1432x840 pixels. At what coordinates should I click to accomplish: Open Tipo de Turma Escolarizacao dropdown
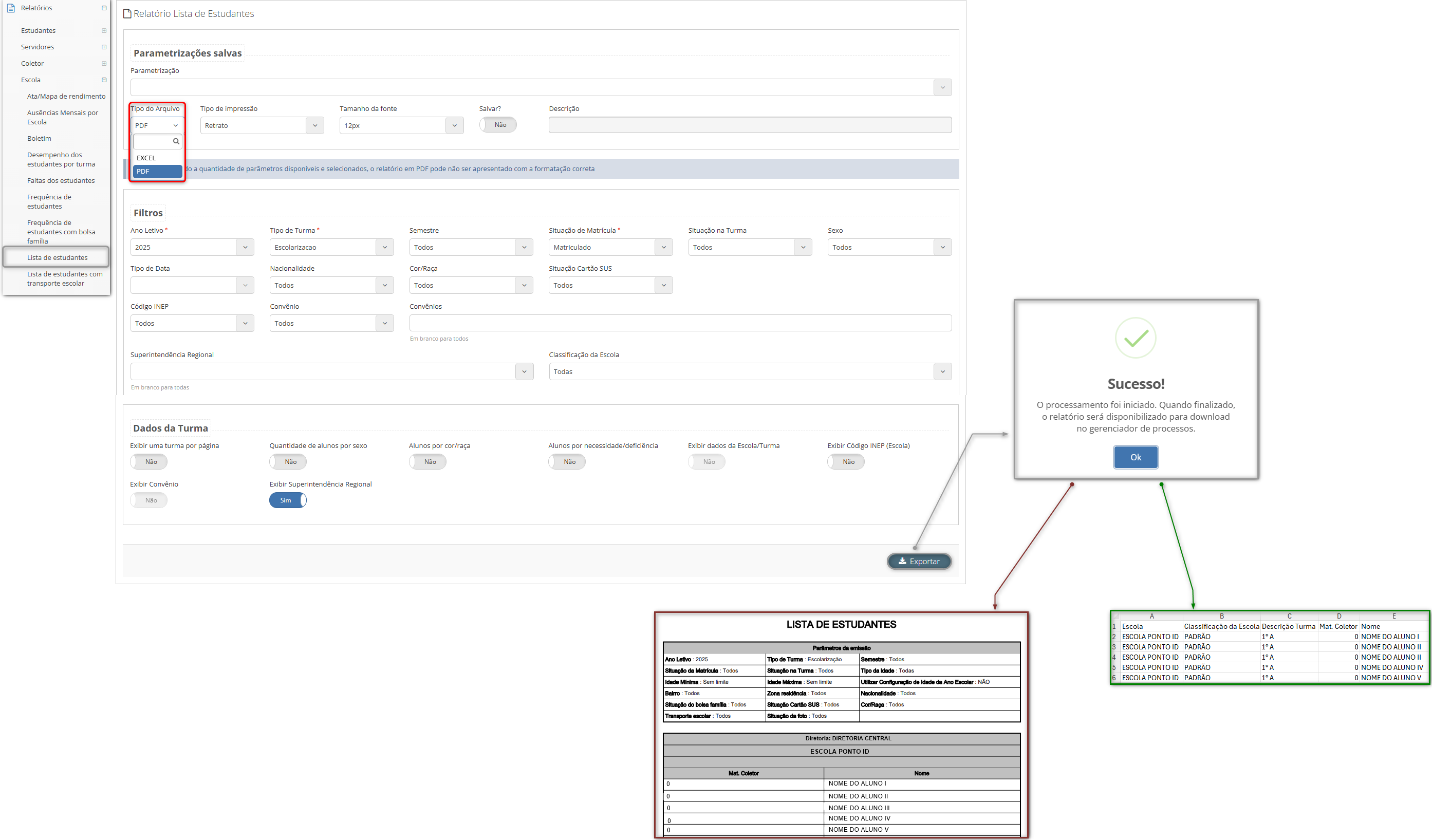click(332, 247)
